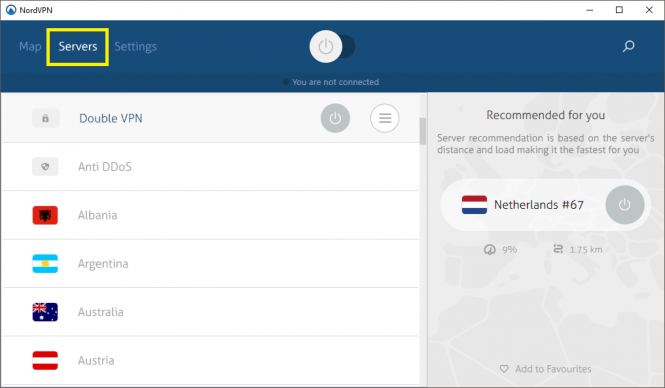Open the Settings tab
Viewport: 665px width, 388px height.
(135, 46)
